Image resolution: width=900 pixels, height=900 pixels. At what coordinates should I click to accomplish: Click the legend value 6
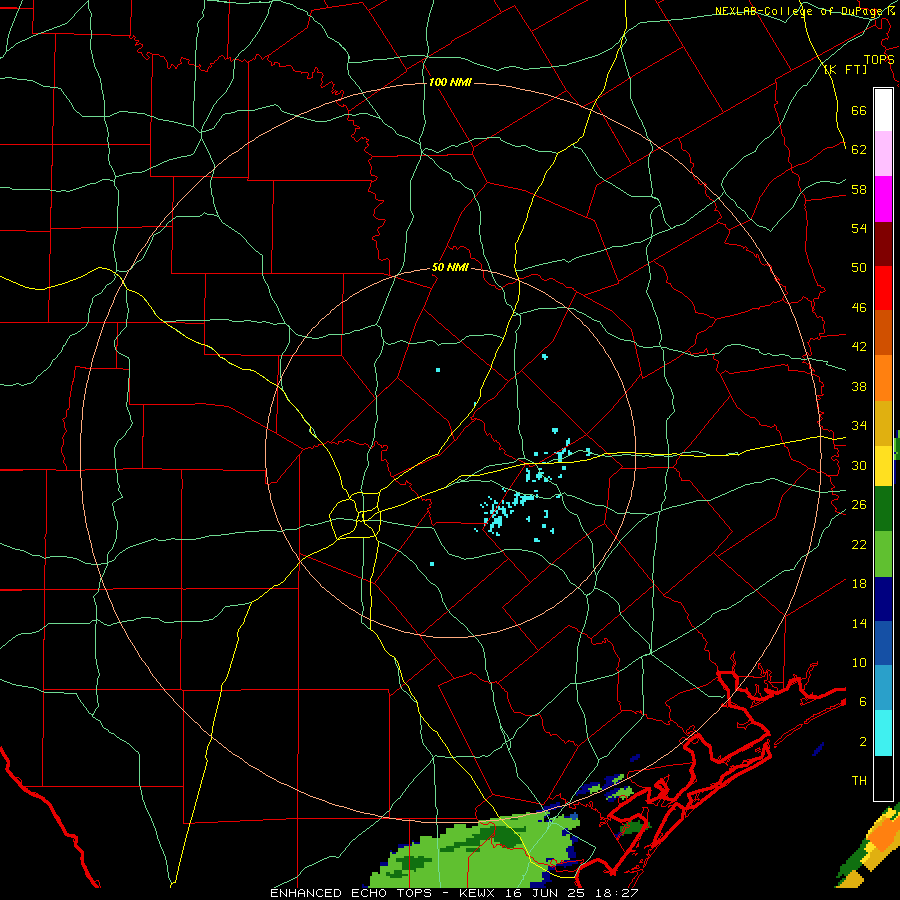[x=863, y=702]
